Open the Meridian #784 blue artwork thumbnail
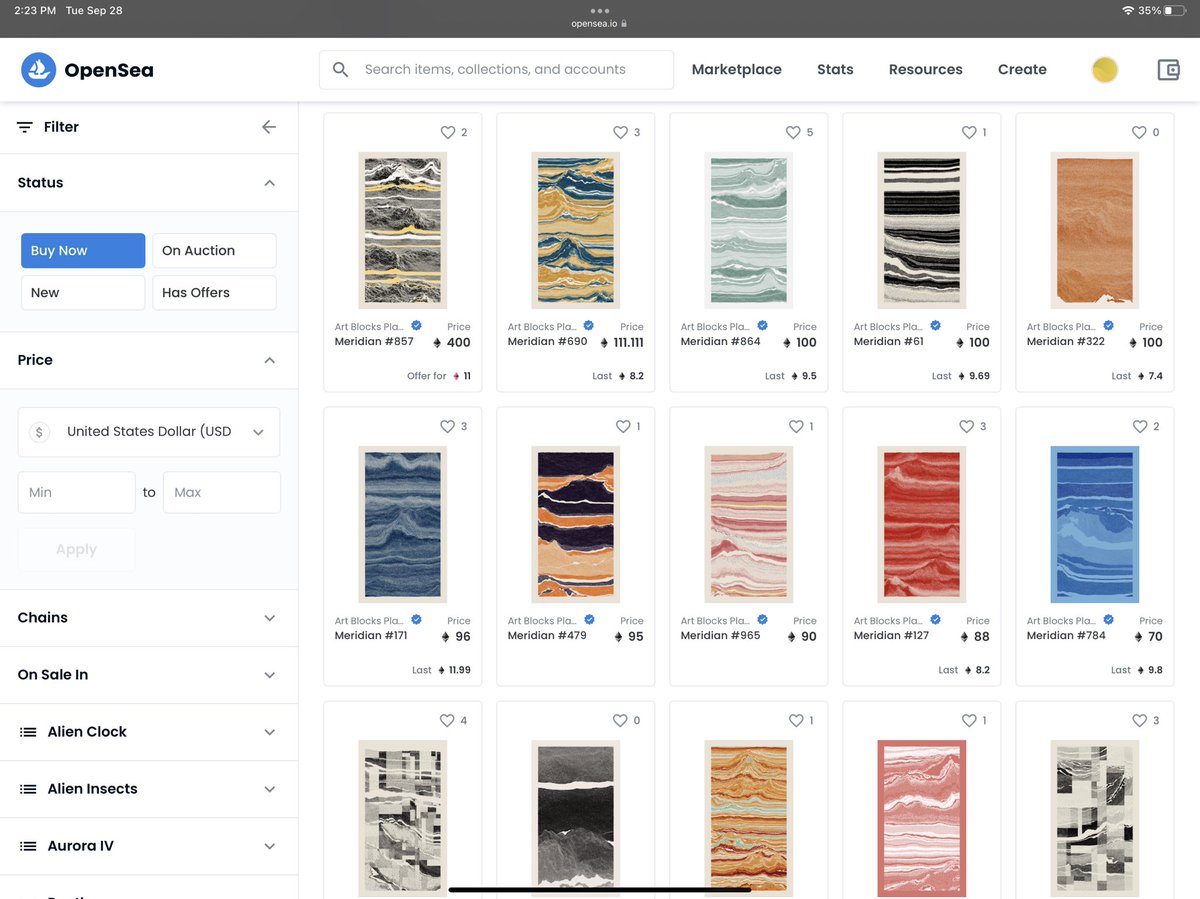Image resolution: width=1200 pixels, height=899 pixels. pos(1094,525)
